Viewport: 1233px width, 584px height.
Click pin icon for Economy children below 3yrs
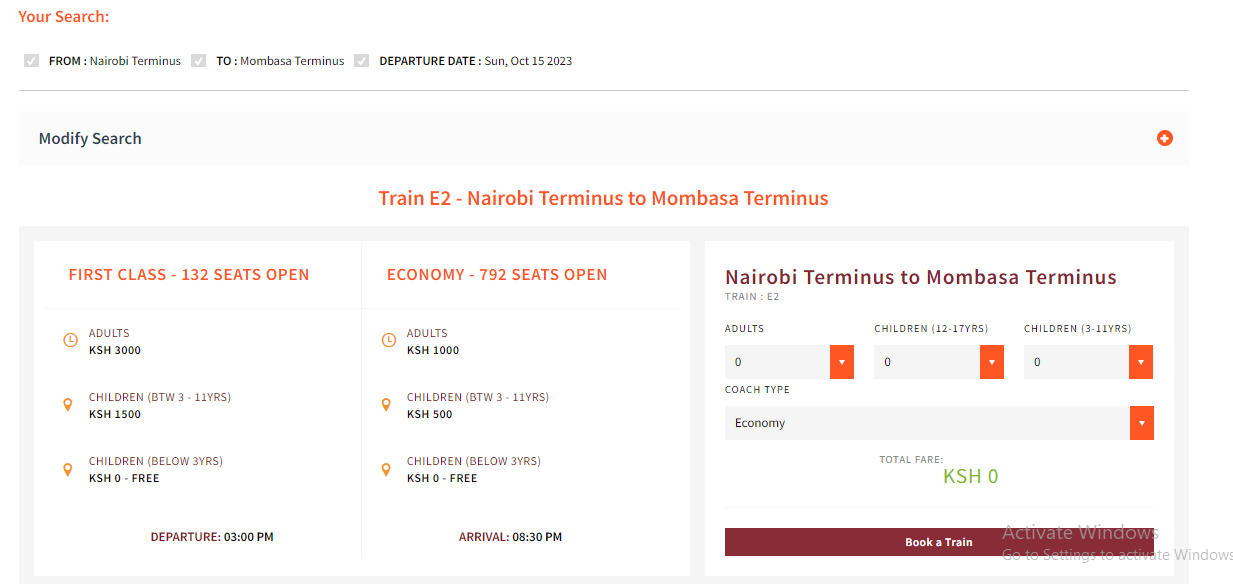coord(386,469)
